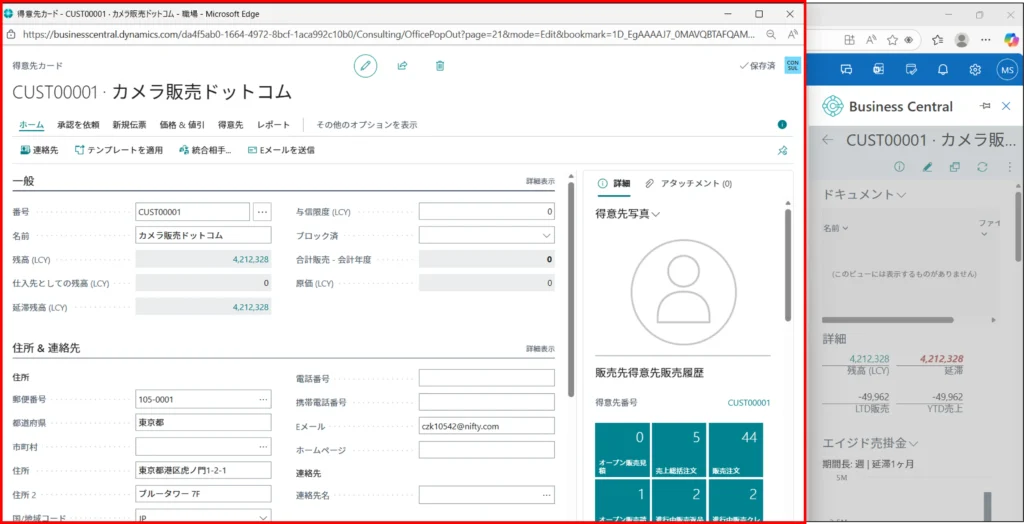Click the share icon beside edit pencil
1024x524 pixels.
402,66
